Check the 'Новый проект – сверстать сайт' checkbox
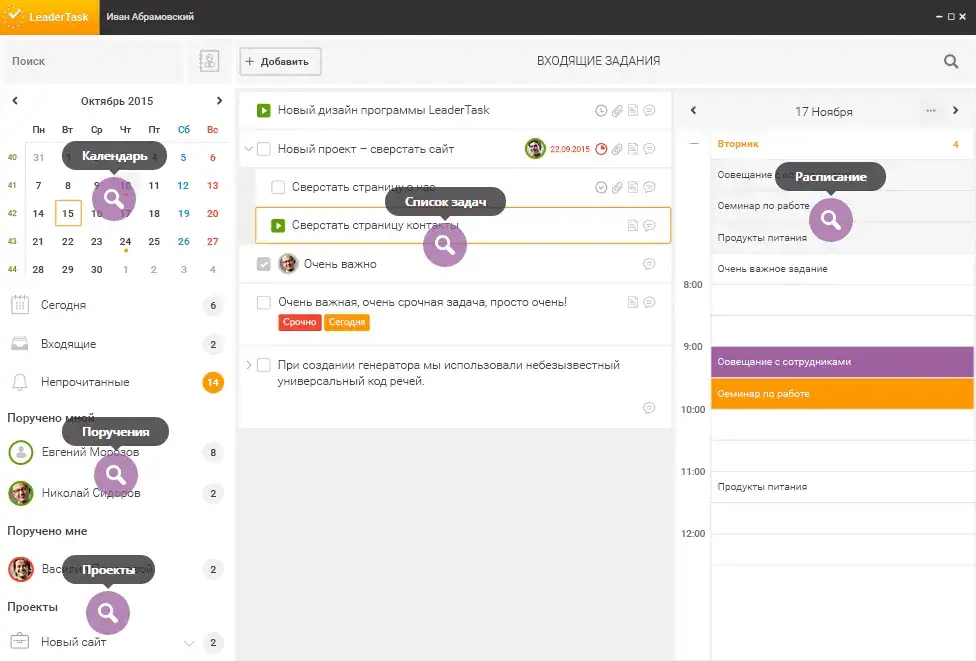 264,149
